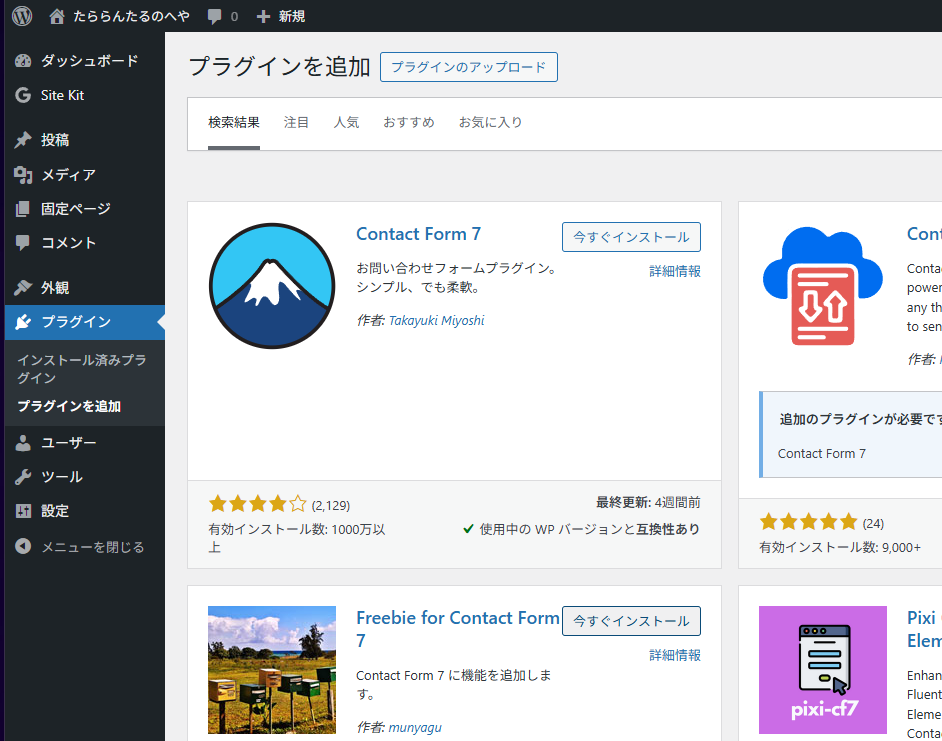
Task: Click the Site Kit Google icon
Action: click(23, 95)
